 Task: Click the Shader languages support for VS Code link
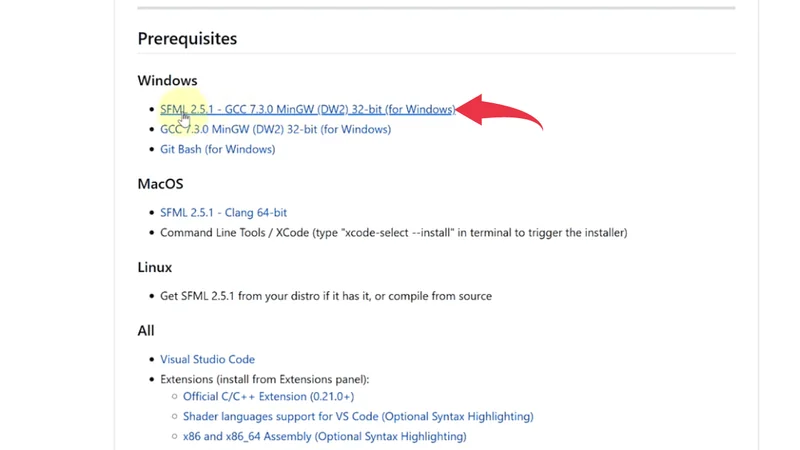(x=357, y=416)
